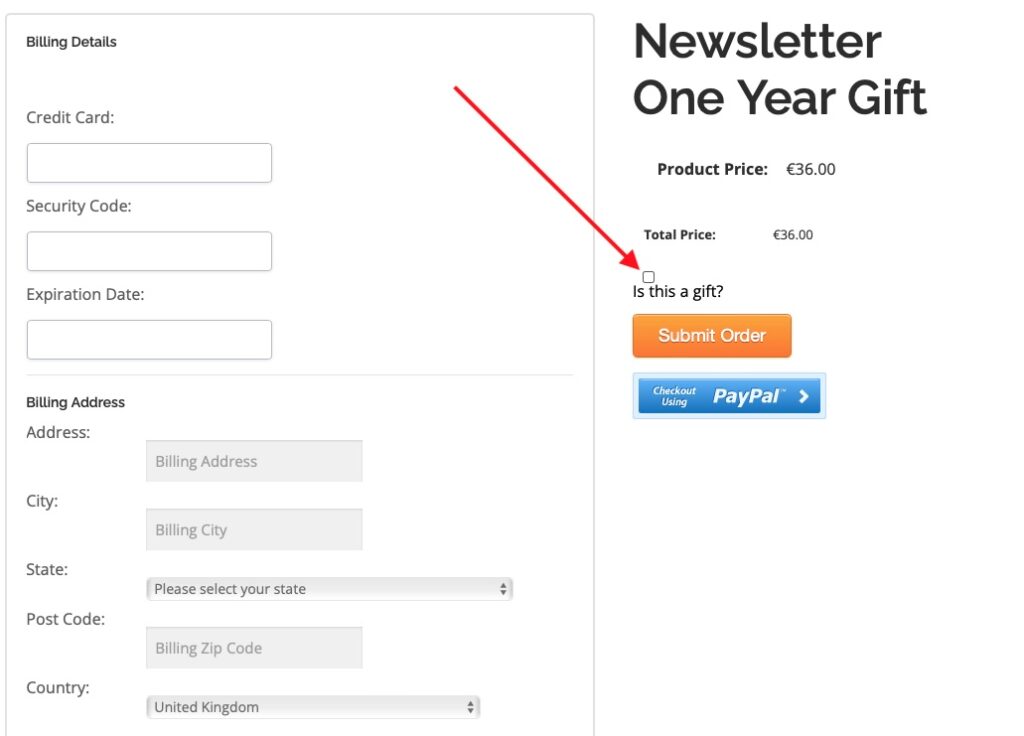1024x736 pixels.
Task: Click the "Security Code:" label text
Action: click(x=79, y=206)
